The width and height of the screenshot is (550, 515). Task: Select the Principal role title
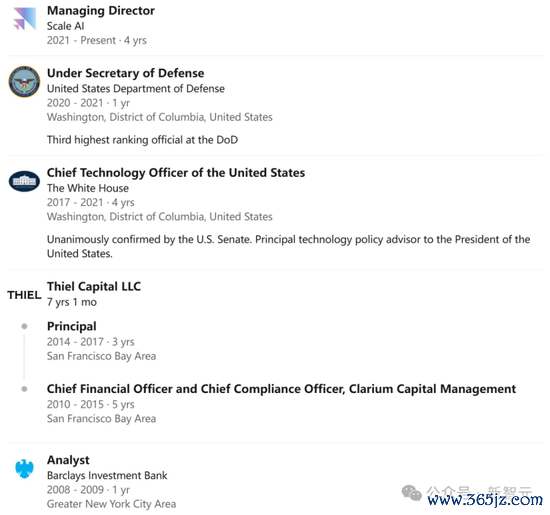72,326
